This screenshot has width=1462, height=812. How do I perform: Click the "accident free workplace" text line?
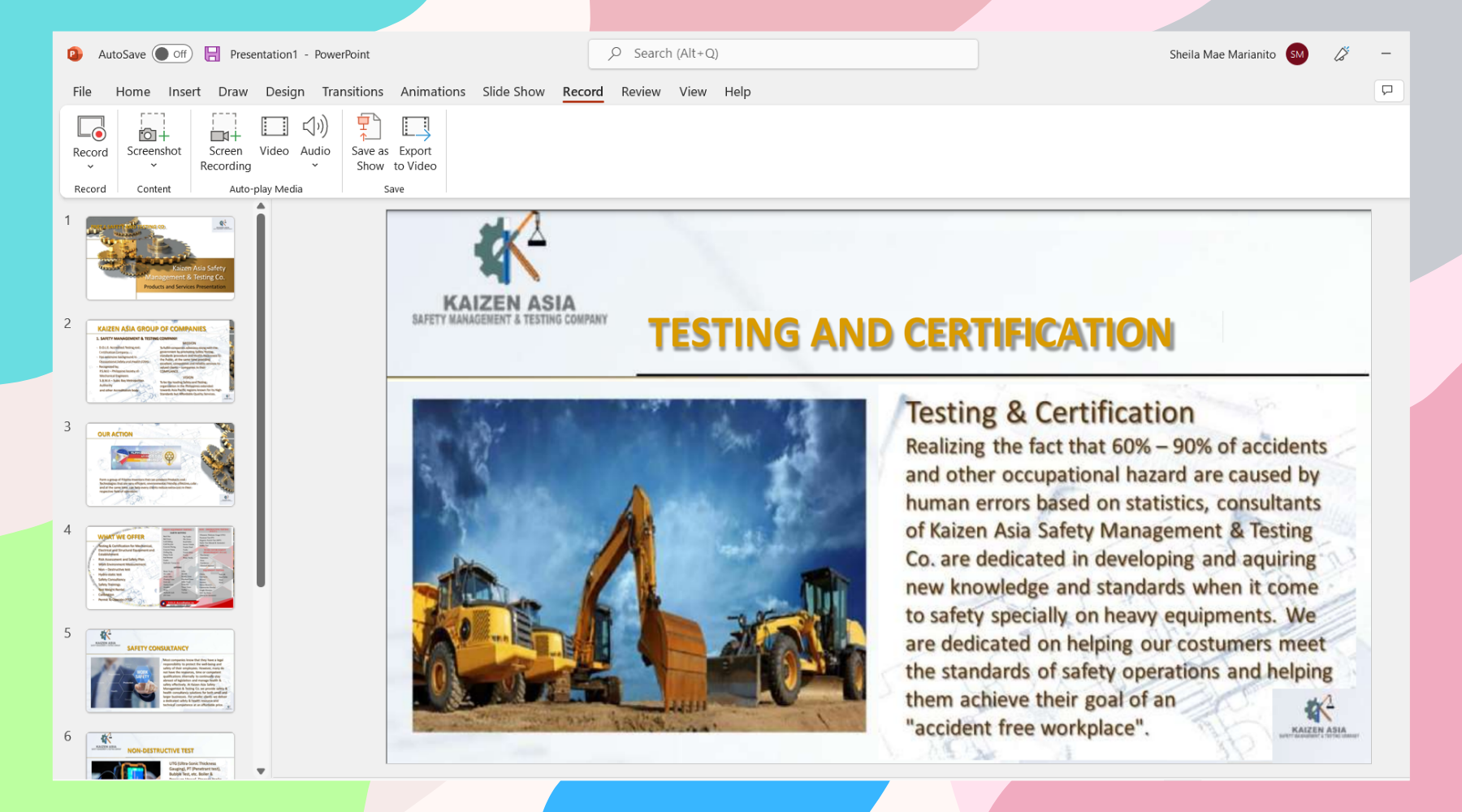point(1027,728)
